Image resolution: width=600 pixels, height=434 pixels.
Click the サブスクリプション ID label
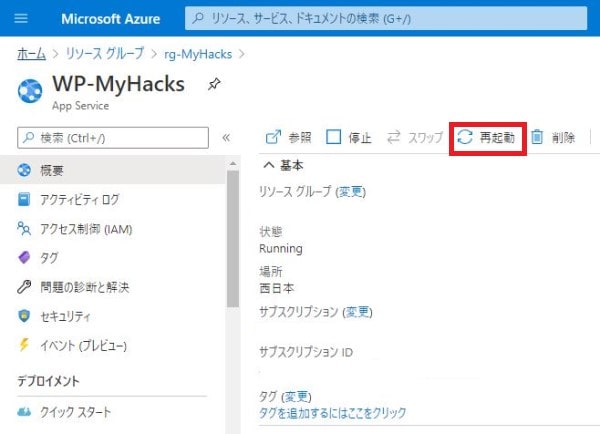(x=306, y=352)
